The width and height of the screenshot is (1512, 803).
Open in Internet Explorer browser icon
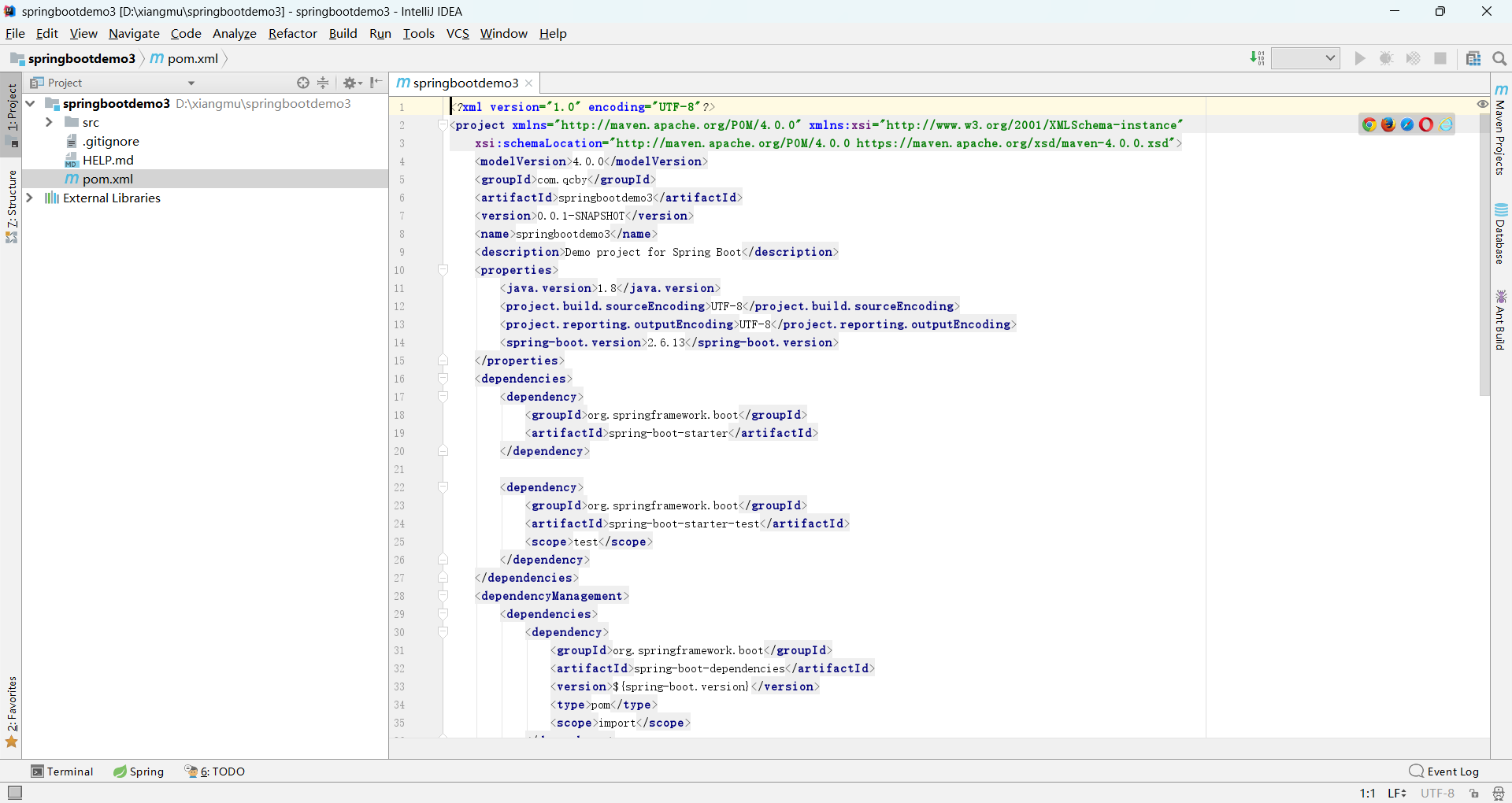(1445, 124)
